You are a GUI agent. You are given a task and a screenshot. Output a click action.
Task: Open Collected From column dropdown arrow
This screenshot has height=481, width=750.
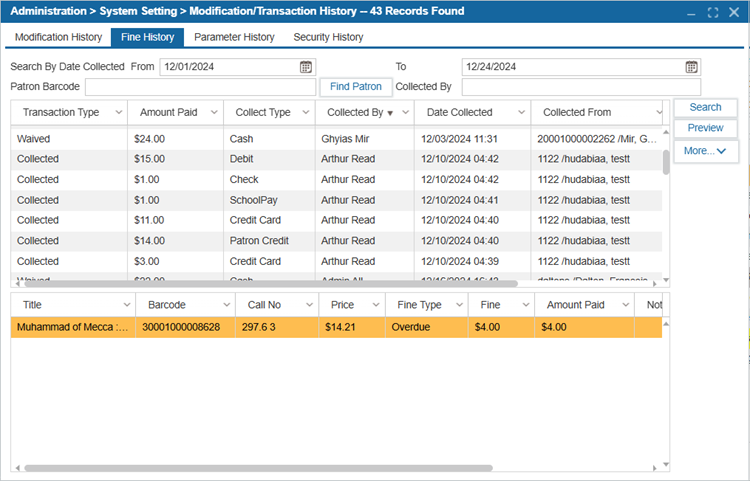pos(659,112)
